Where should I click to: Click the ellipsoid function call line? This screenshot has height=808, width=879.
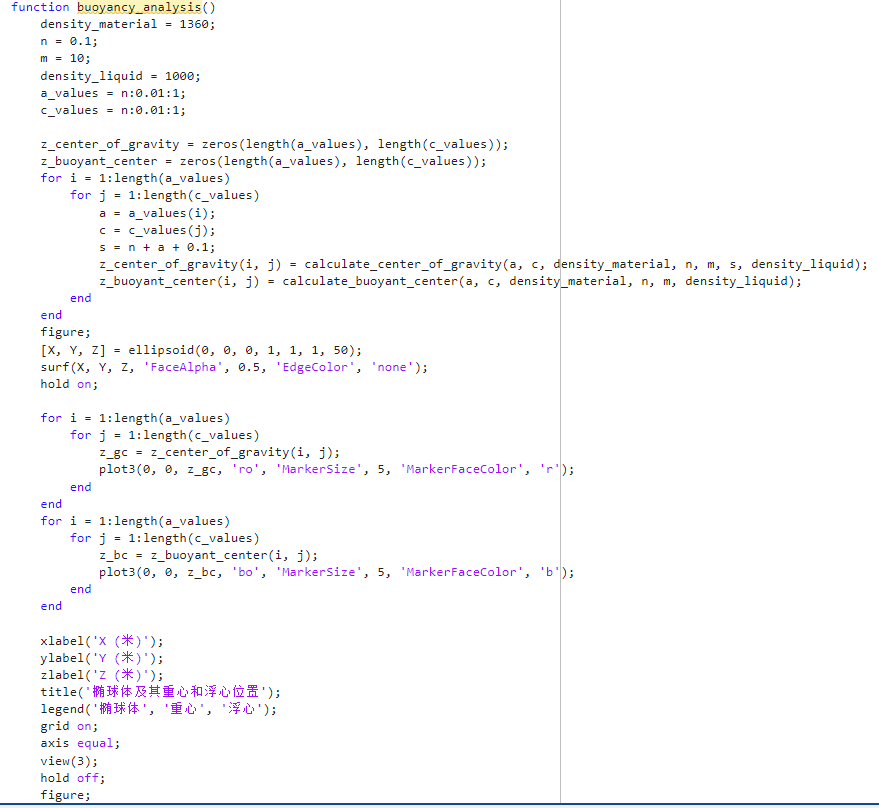(200, 350)
